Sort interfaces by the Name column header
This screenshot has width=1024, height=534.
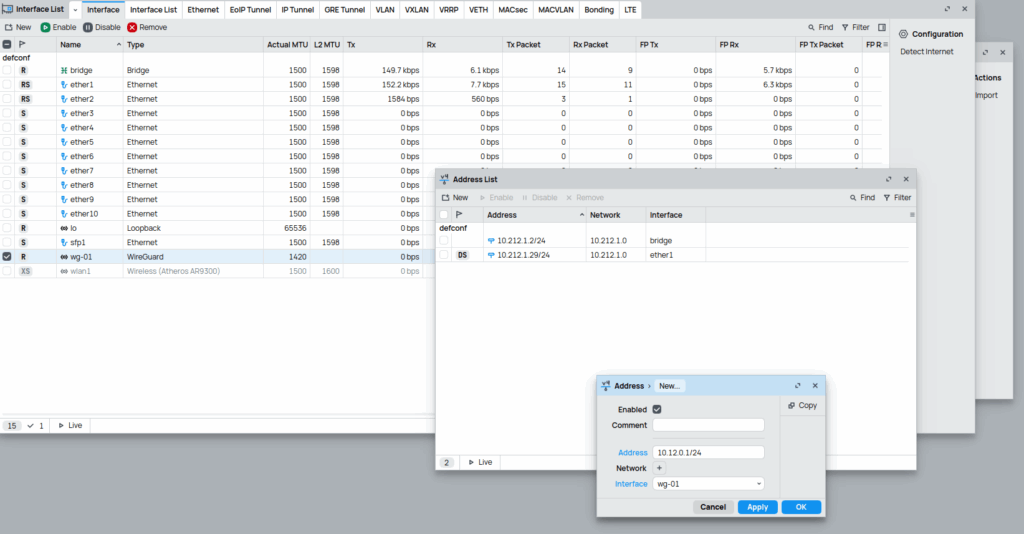click(x=70, y=45)
